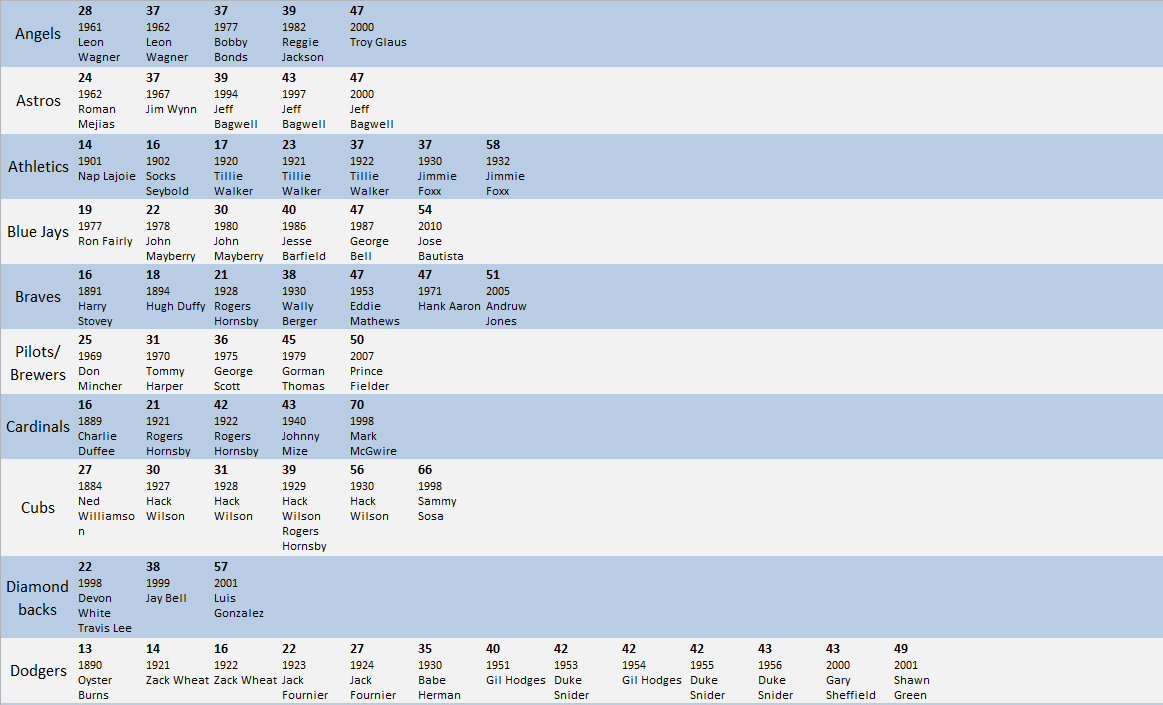Select the Cardinals team label
1163x705 pixels.
pos(38,427)
